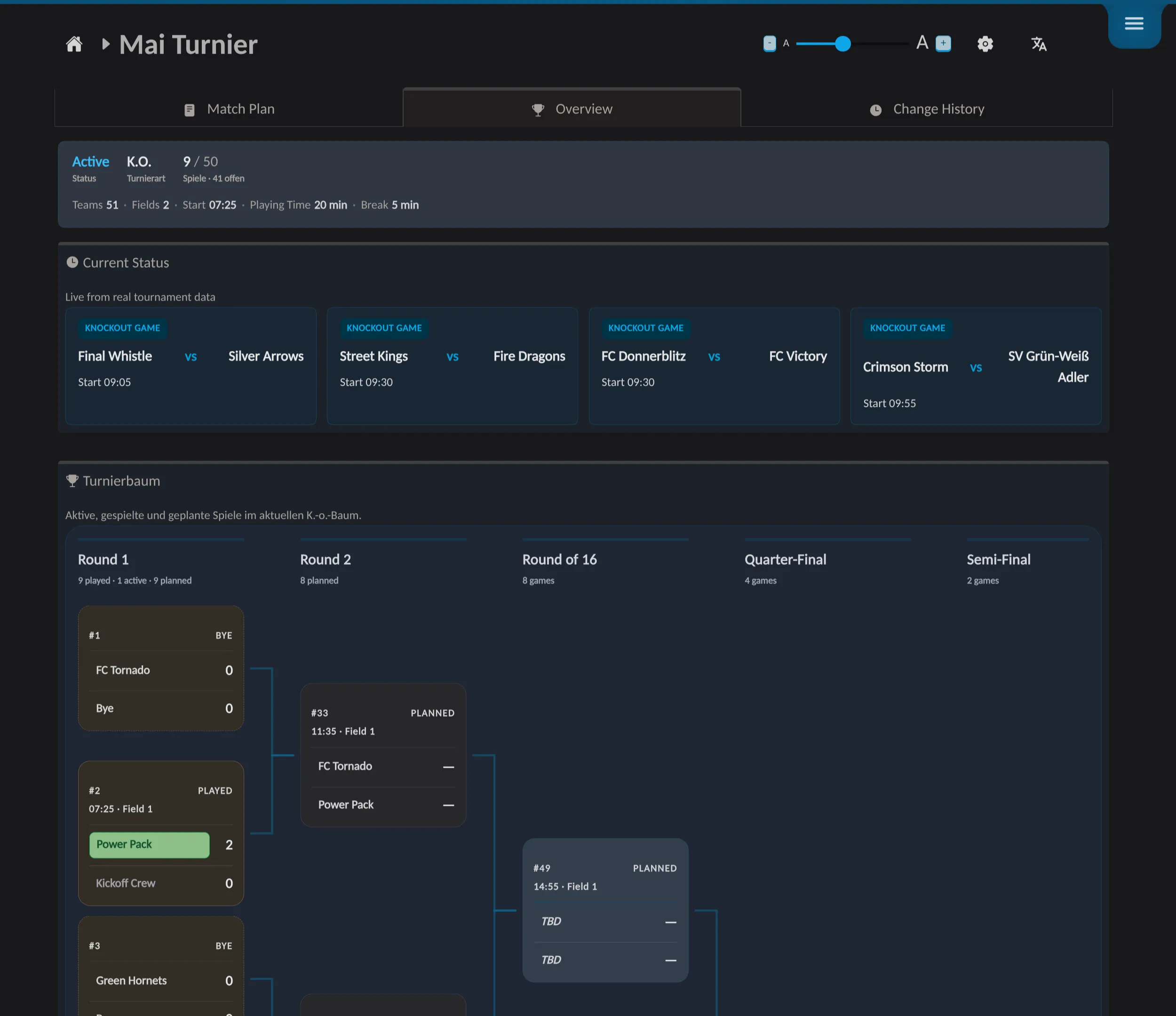This screenshot has width=1176, height=1016.
Task: Click the Round 1 column heading
Action: [x=103, y=560]
